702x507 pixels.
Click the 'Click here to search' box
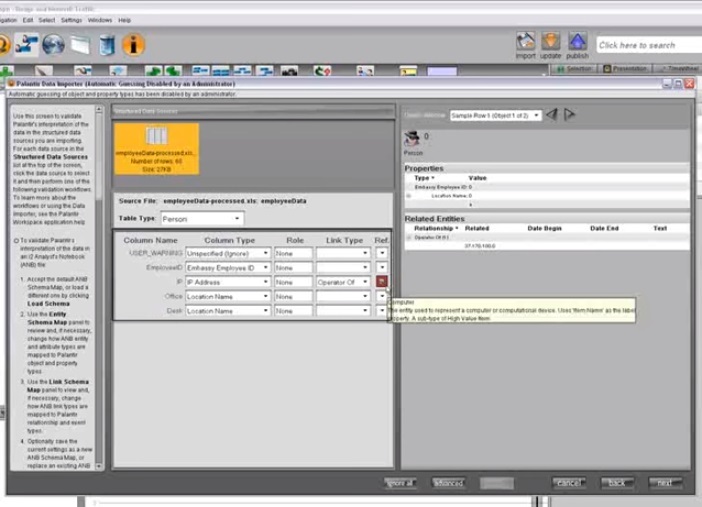[649, 45]
